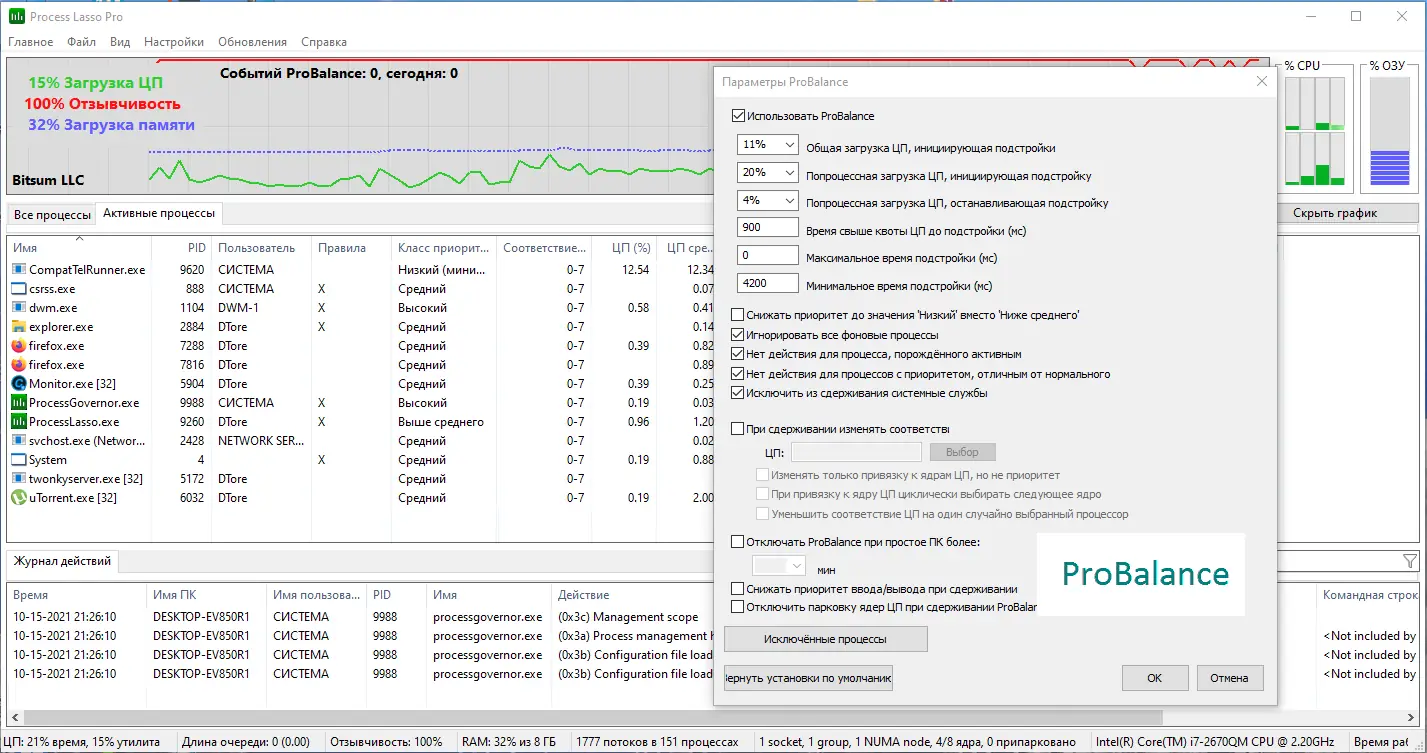Select the Monitor.exe process icon
This screenshot has width=1427, height=753.
(x=19, y=384)
